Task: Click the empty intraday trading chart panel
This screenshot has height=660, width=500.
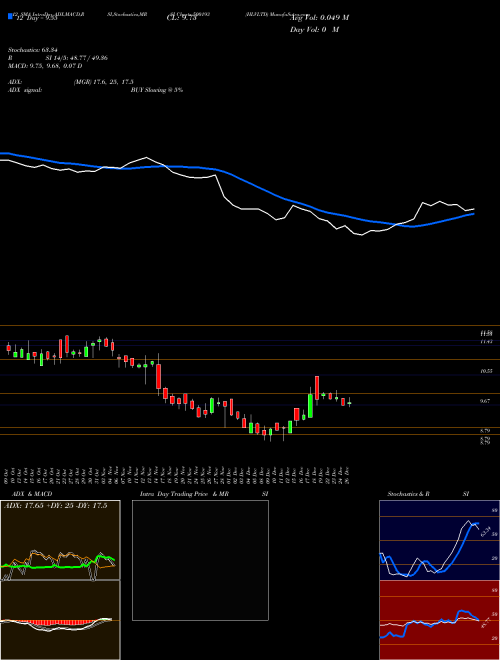Action: coord(200,560)
